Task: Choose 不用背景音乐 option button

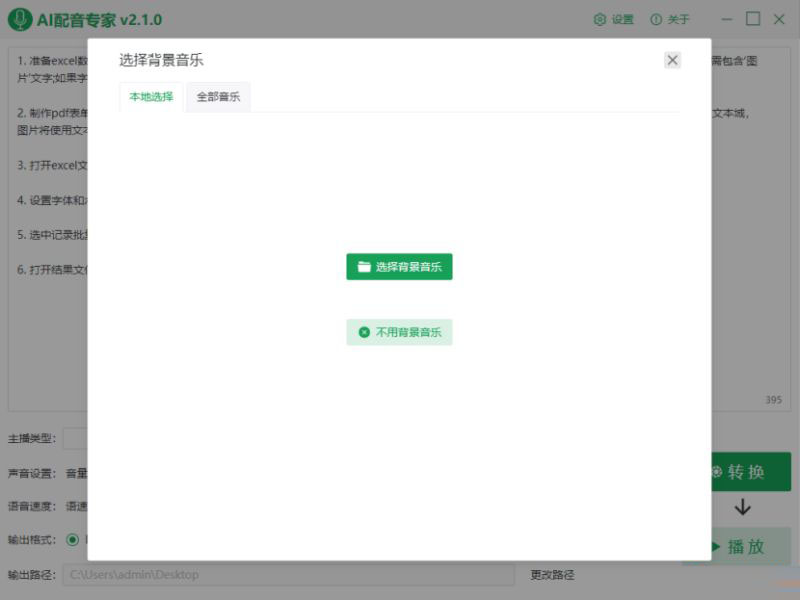Action: coord(399,332)
